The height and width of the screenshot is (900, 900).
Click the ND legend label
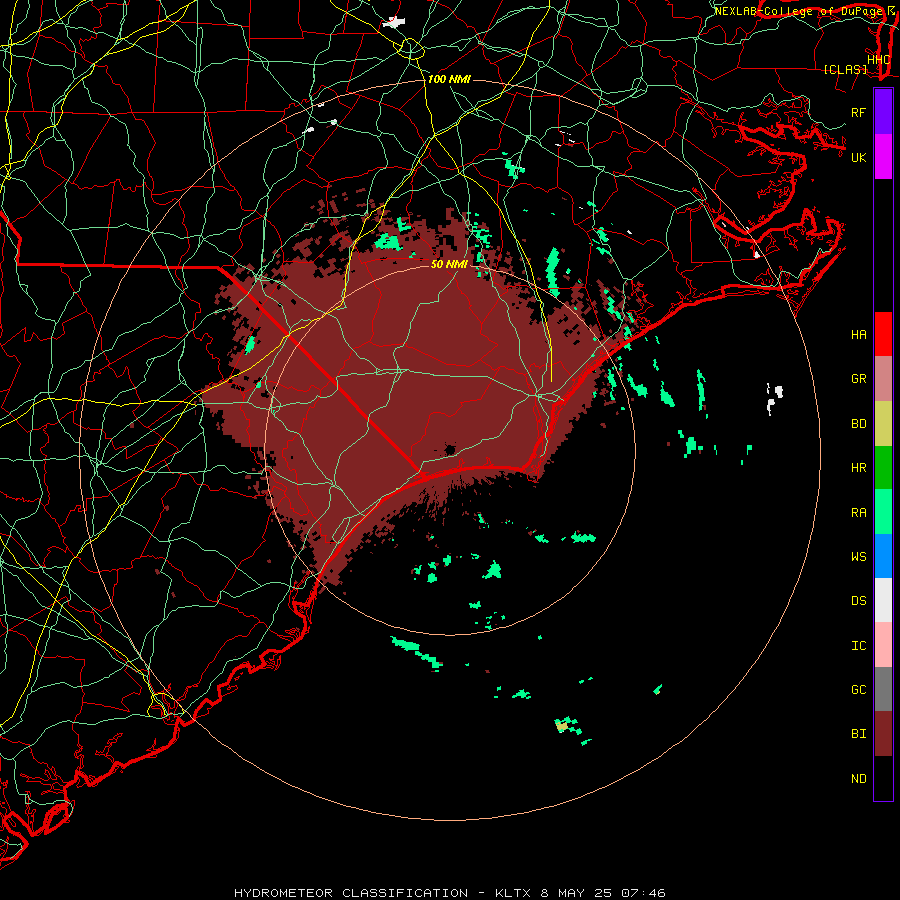point(858,779)
